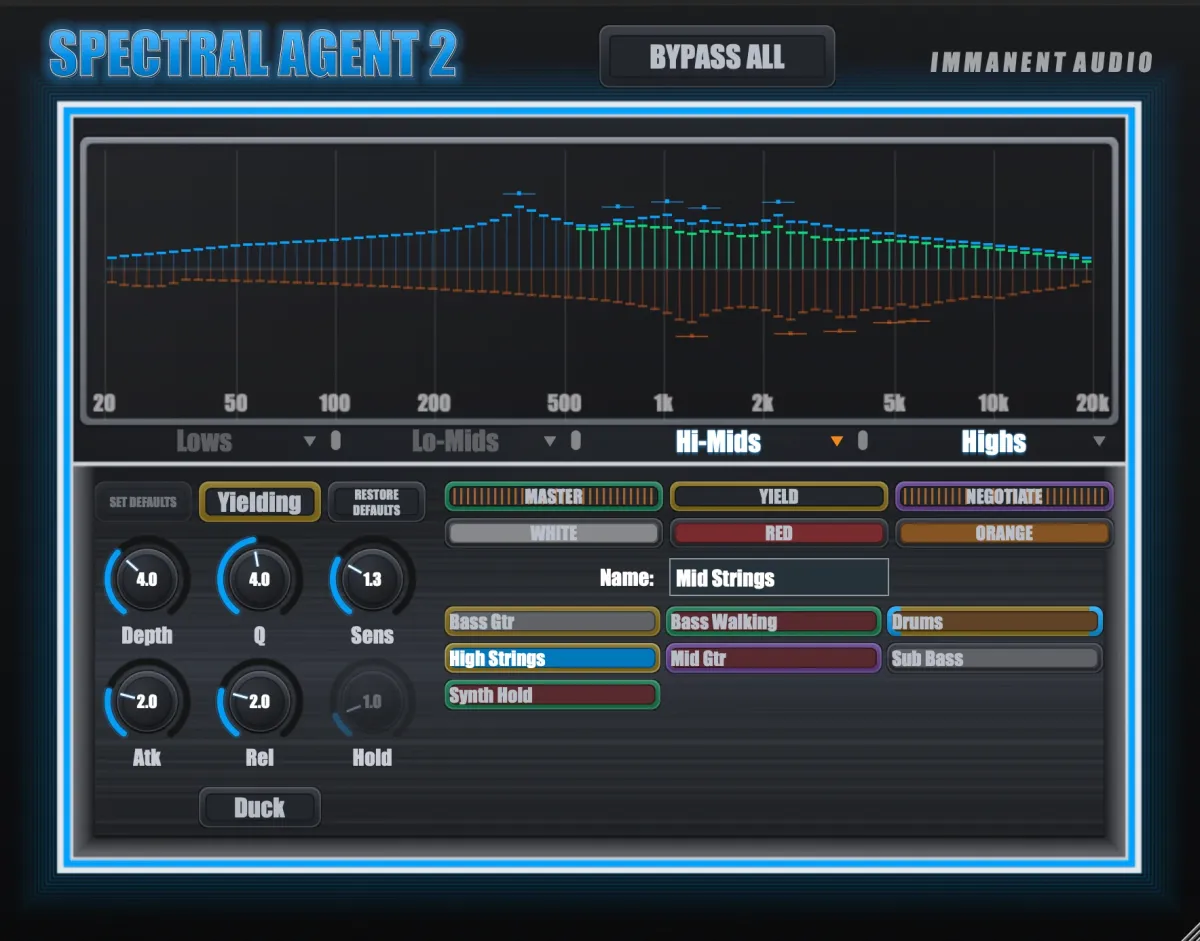Click the "10k" frequency label
Image resolution: width=1200 pixels, height=941 pixels.
click(993, 403)
